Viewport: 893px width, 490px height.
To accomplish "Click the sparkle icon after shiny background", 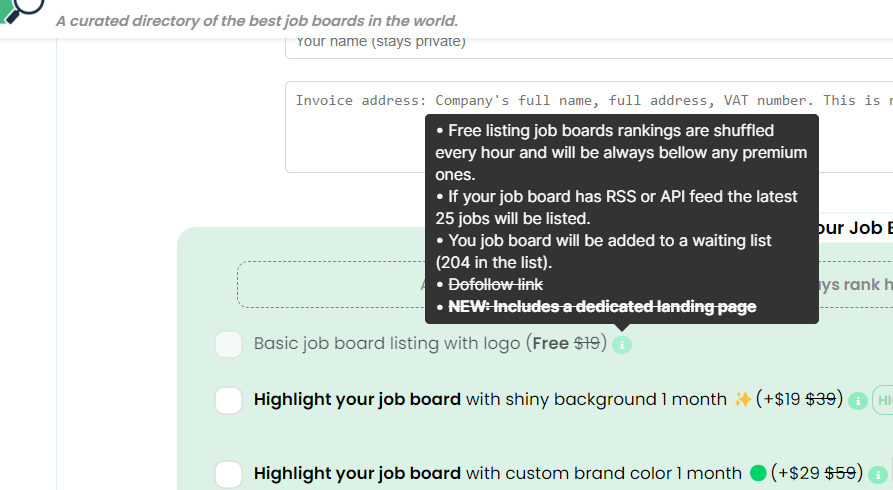I will coord(742,400).
